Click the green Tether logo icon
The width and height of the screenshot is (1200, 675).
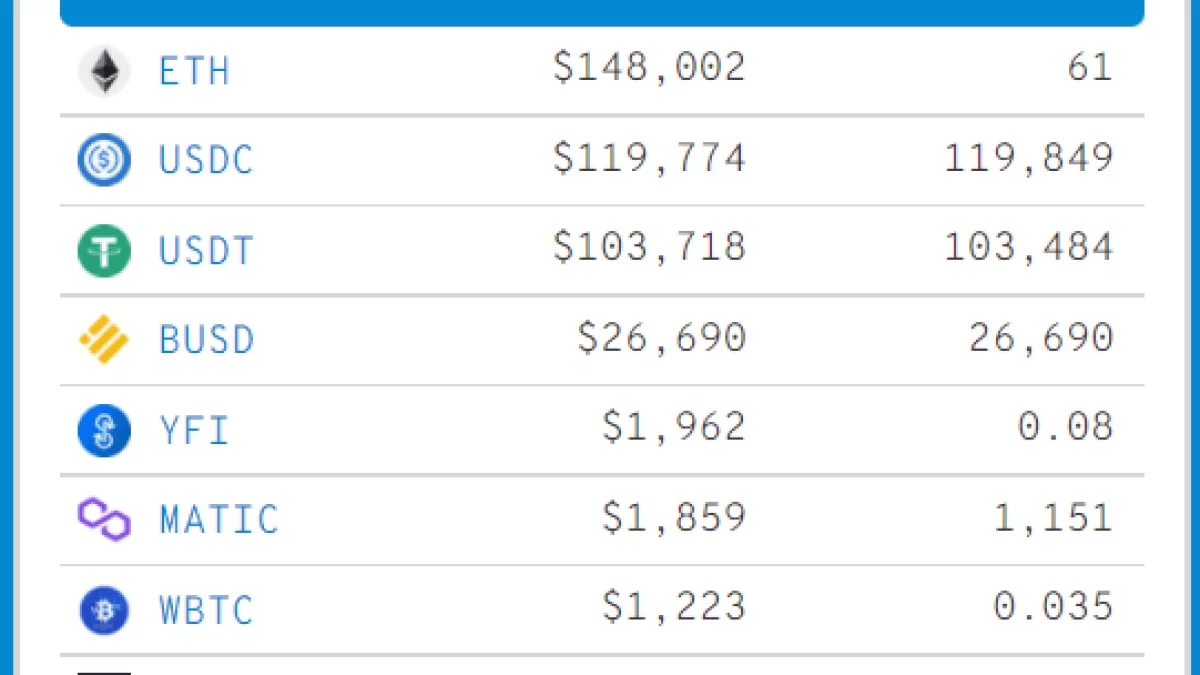tap(104, 250)
